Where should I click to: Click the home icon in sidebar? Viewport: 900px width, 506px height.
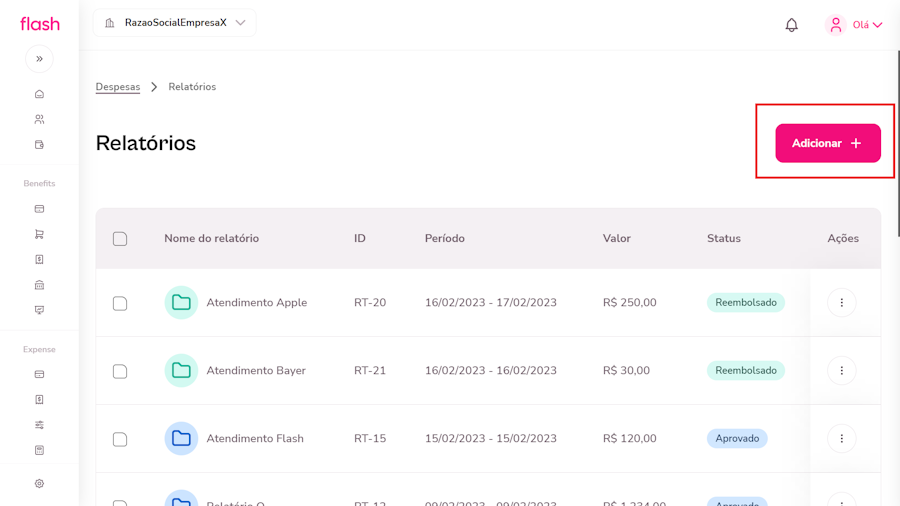click(39, 94)
